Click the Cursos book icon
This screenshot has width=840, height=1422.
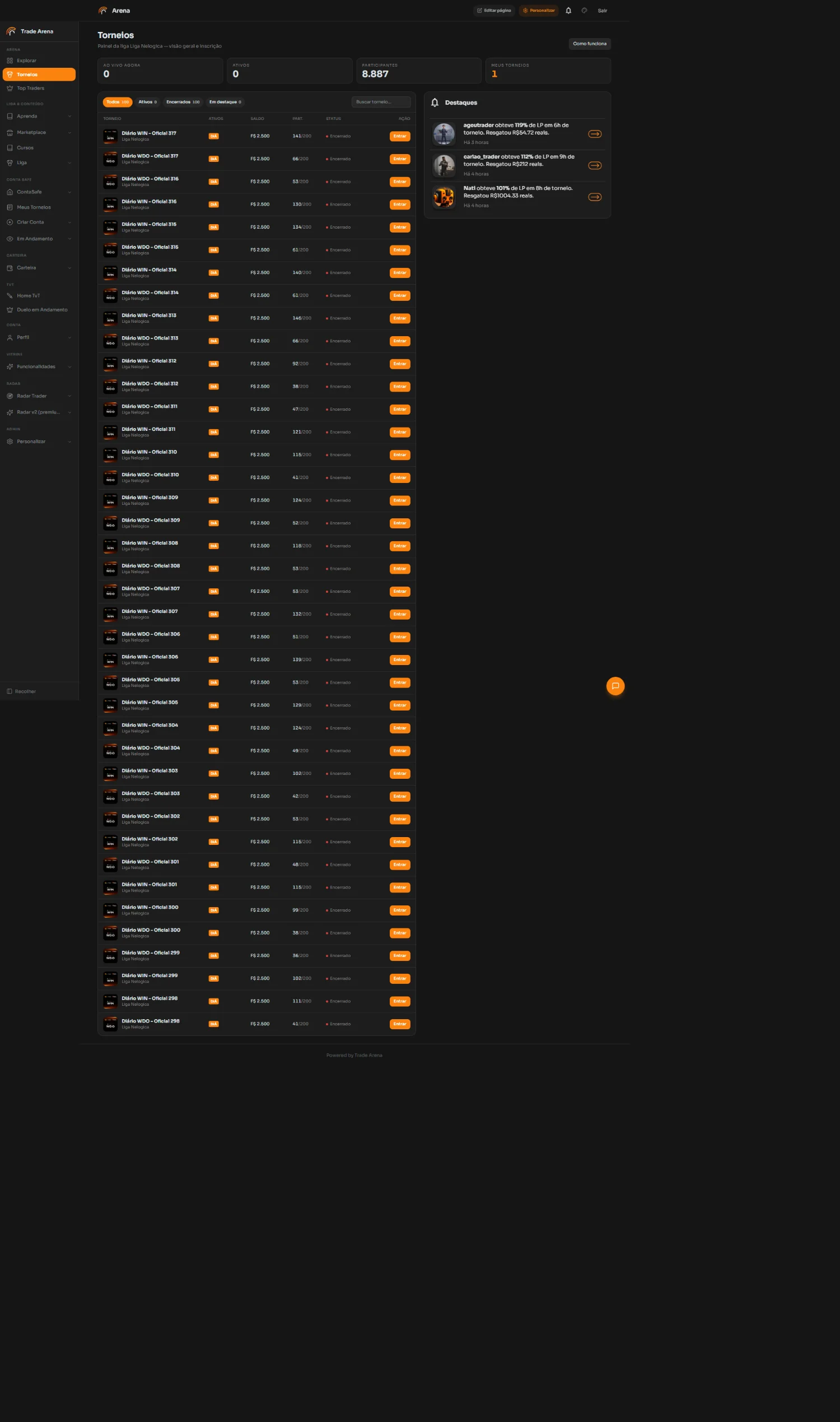10,148
